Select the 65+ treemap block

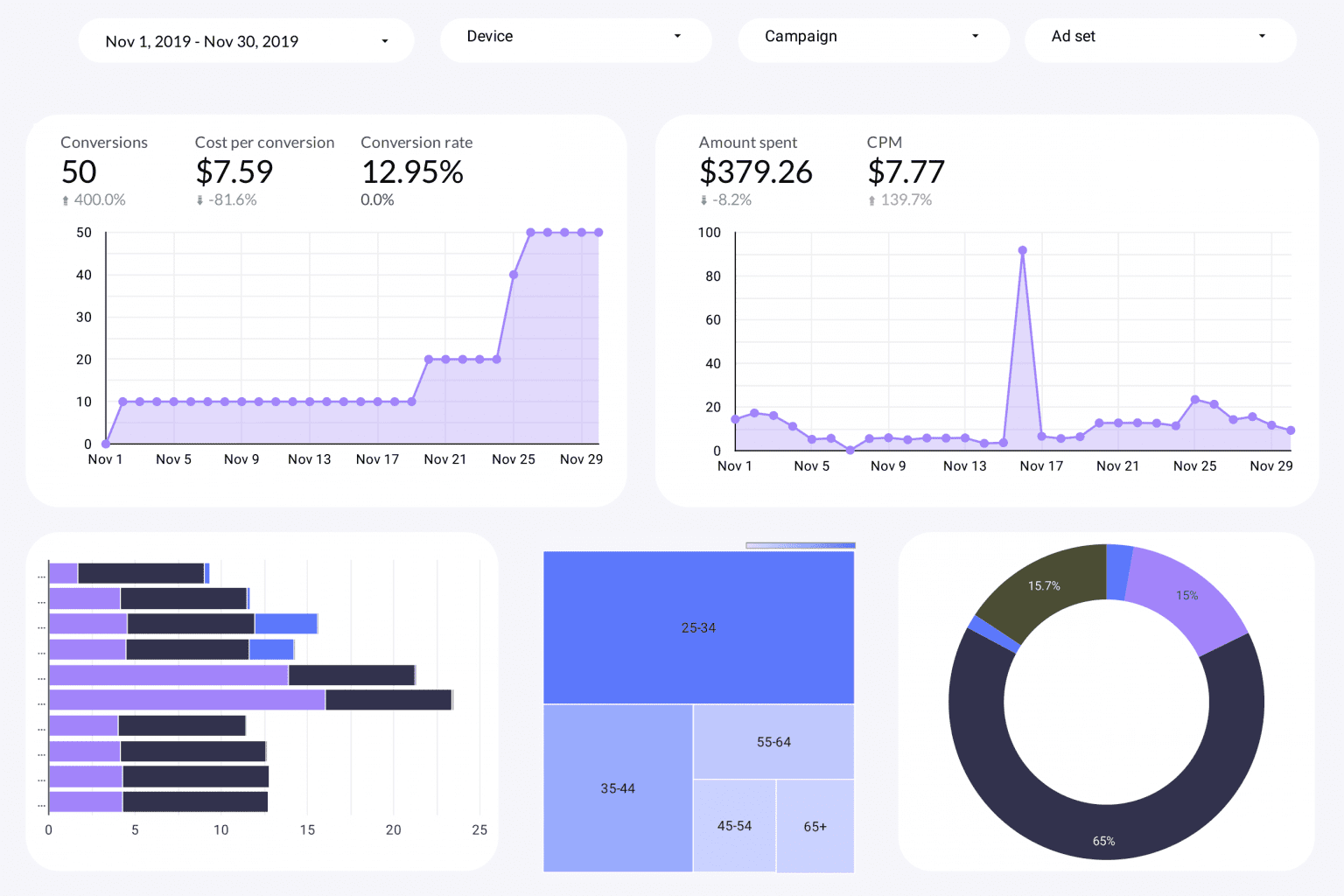pos(815,826)
